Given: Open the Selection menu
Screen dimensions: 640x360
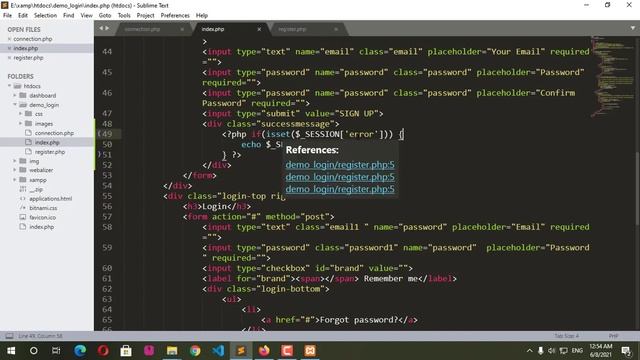Looking at the screenshot, I should pyautogui.click(x=45, y=16).
